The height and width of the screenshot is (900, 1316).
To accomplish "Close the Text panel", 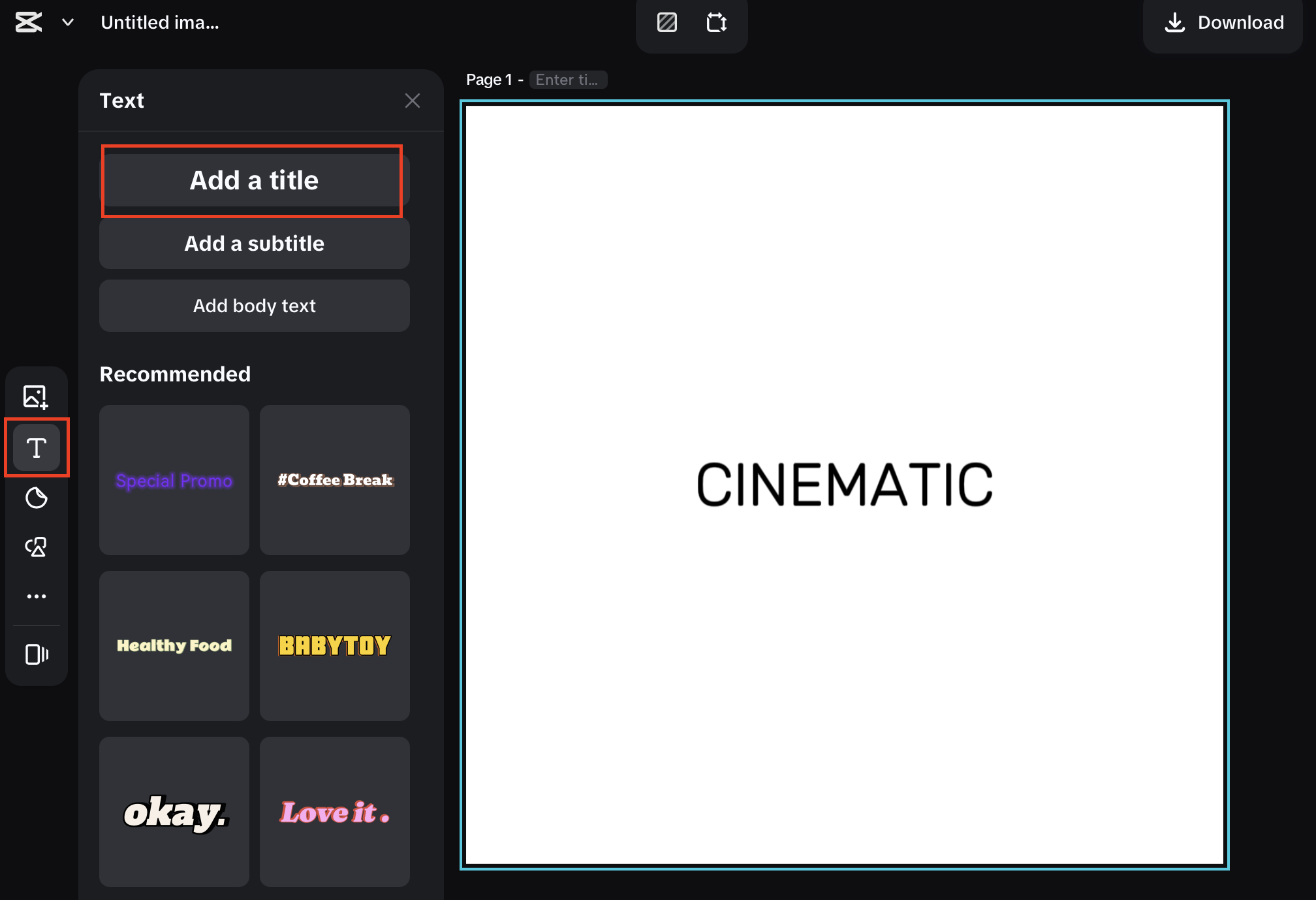I will 413,101.
